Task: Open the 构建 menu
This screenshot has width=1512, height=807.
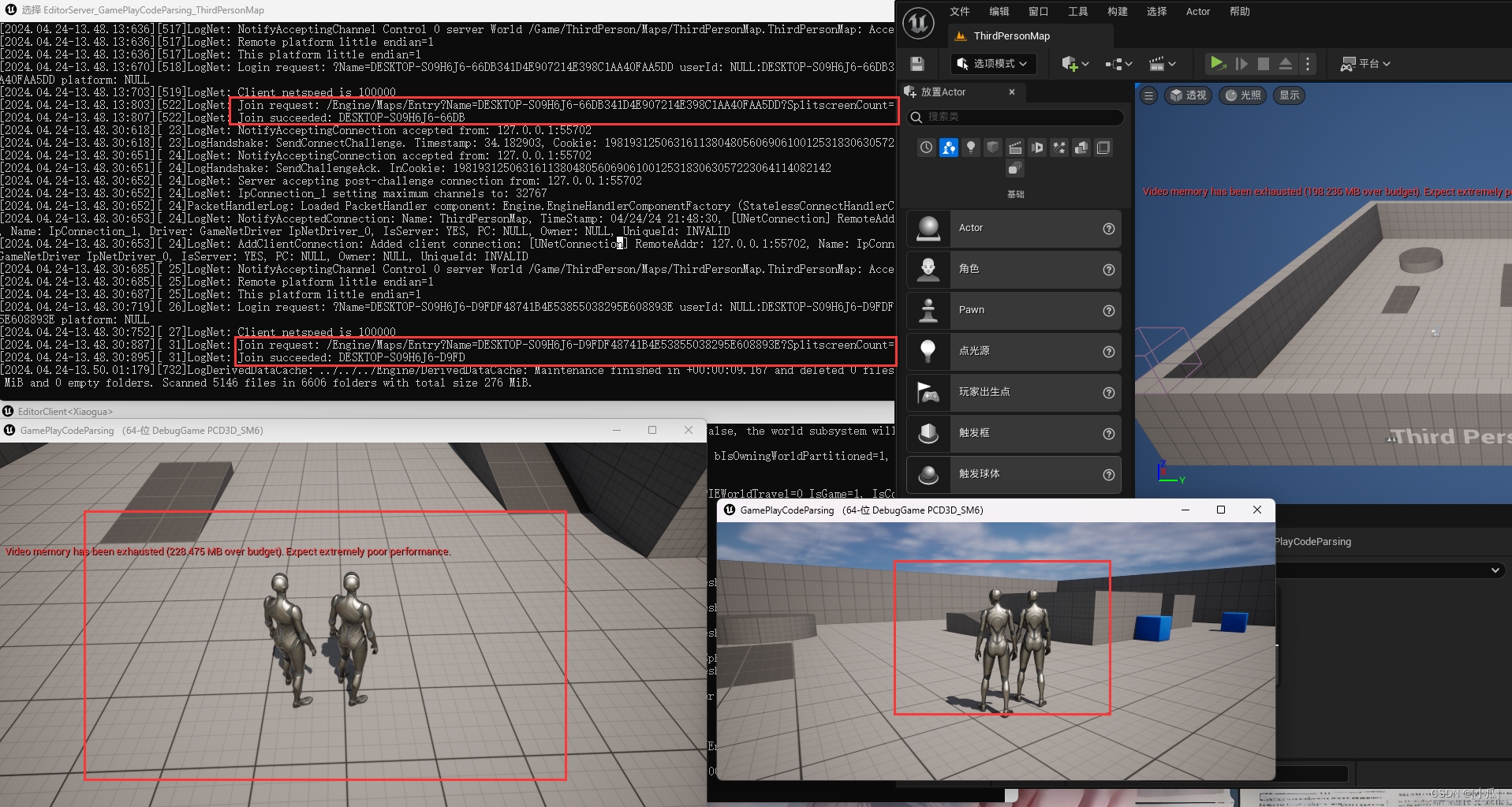Action: coord(1118,12)
